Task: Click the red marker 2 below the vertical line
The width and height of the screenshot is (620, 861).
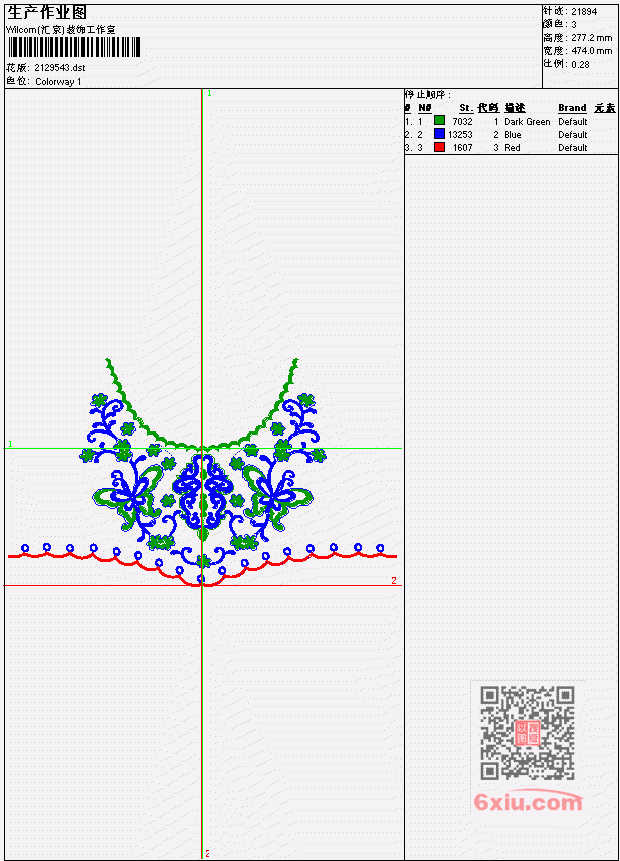Action: pyautogui.click(x=208, y=854)
